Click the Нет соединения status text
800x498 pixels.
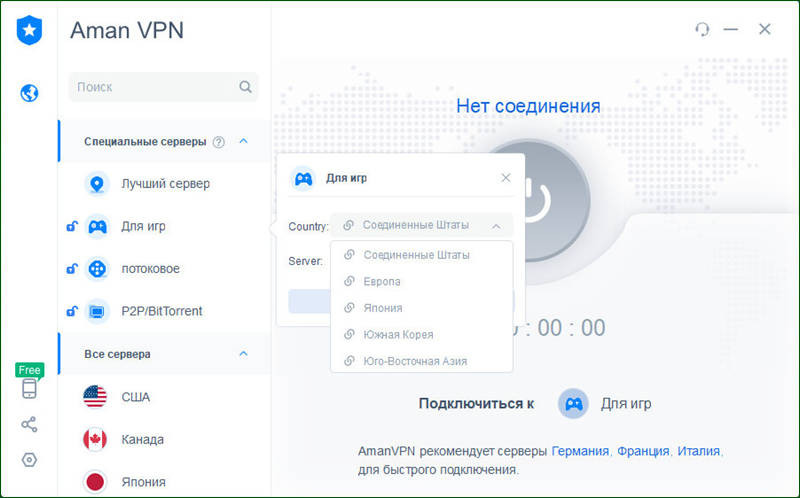(528, 106)
